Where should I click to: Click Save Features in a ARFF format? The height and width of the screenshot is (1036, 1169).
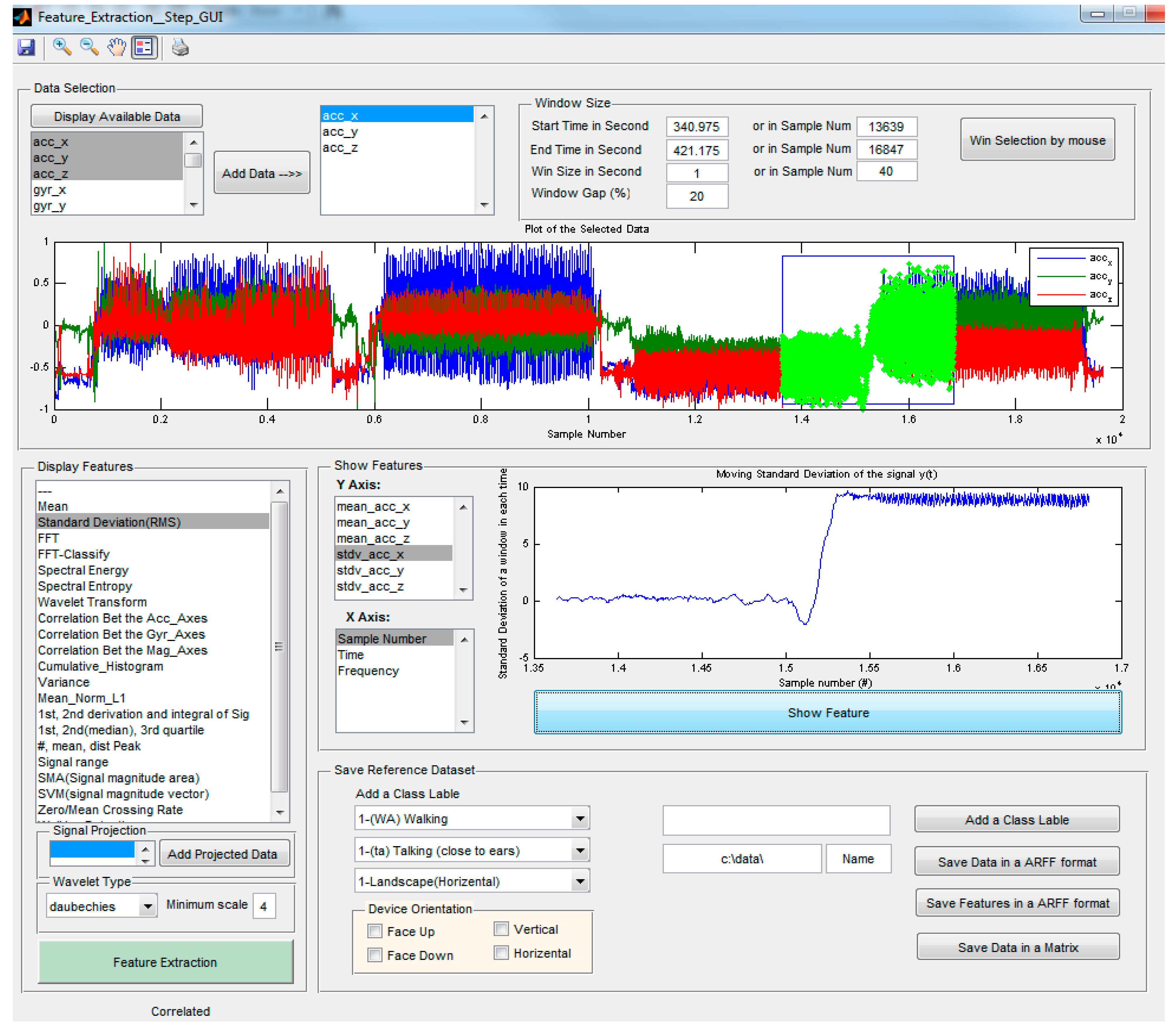coord(1017,903)
